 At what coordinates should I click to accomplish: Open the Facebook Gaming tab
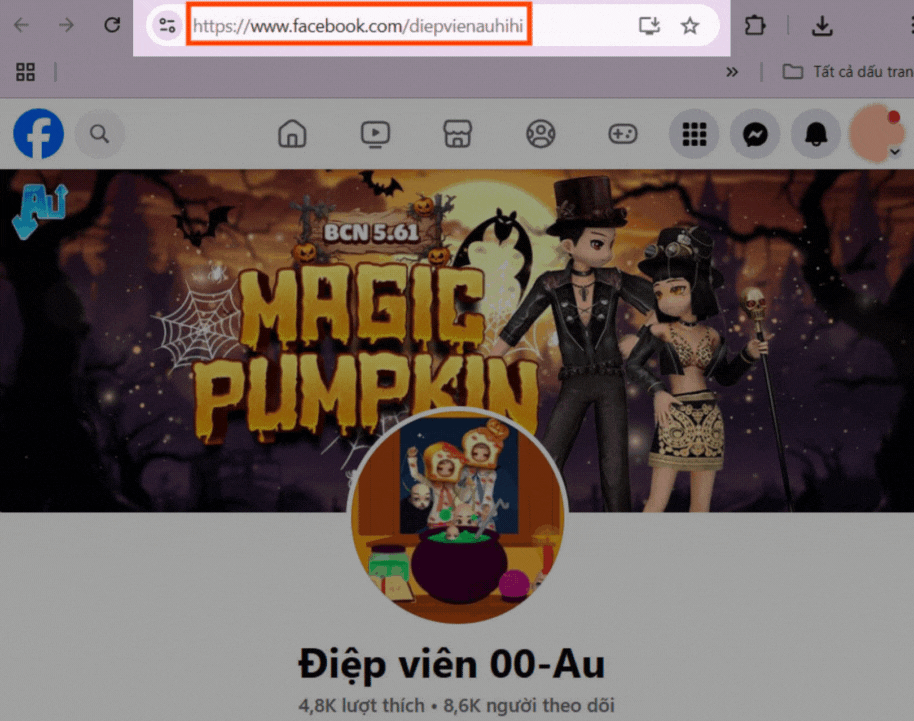click(x=623, y=133)
